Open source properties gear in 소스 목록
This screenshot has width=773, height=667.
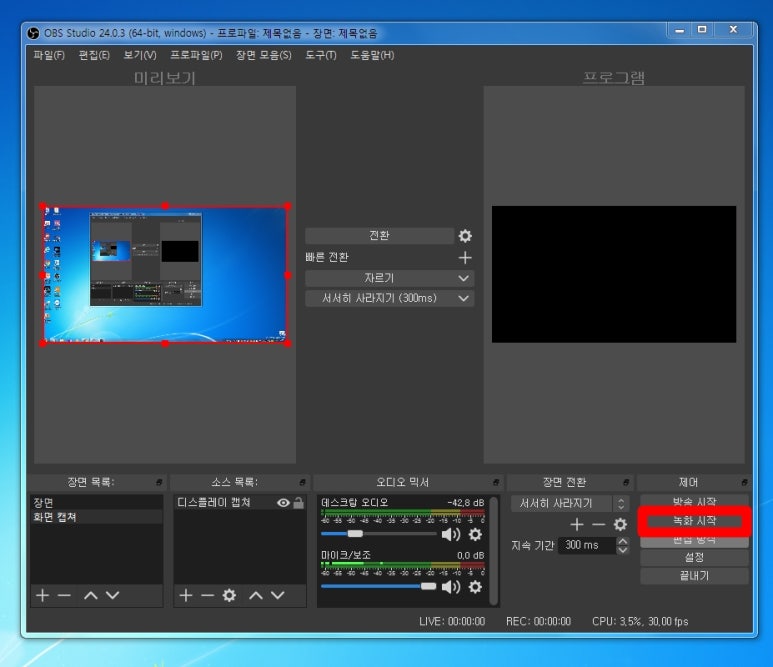pyautogui.click(x=229, y=596)
